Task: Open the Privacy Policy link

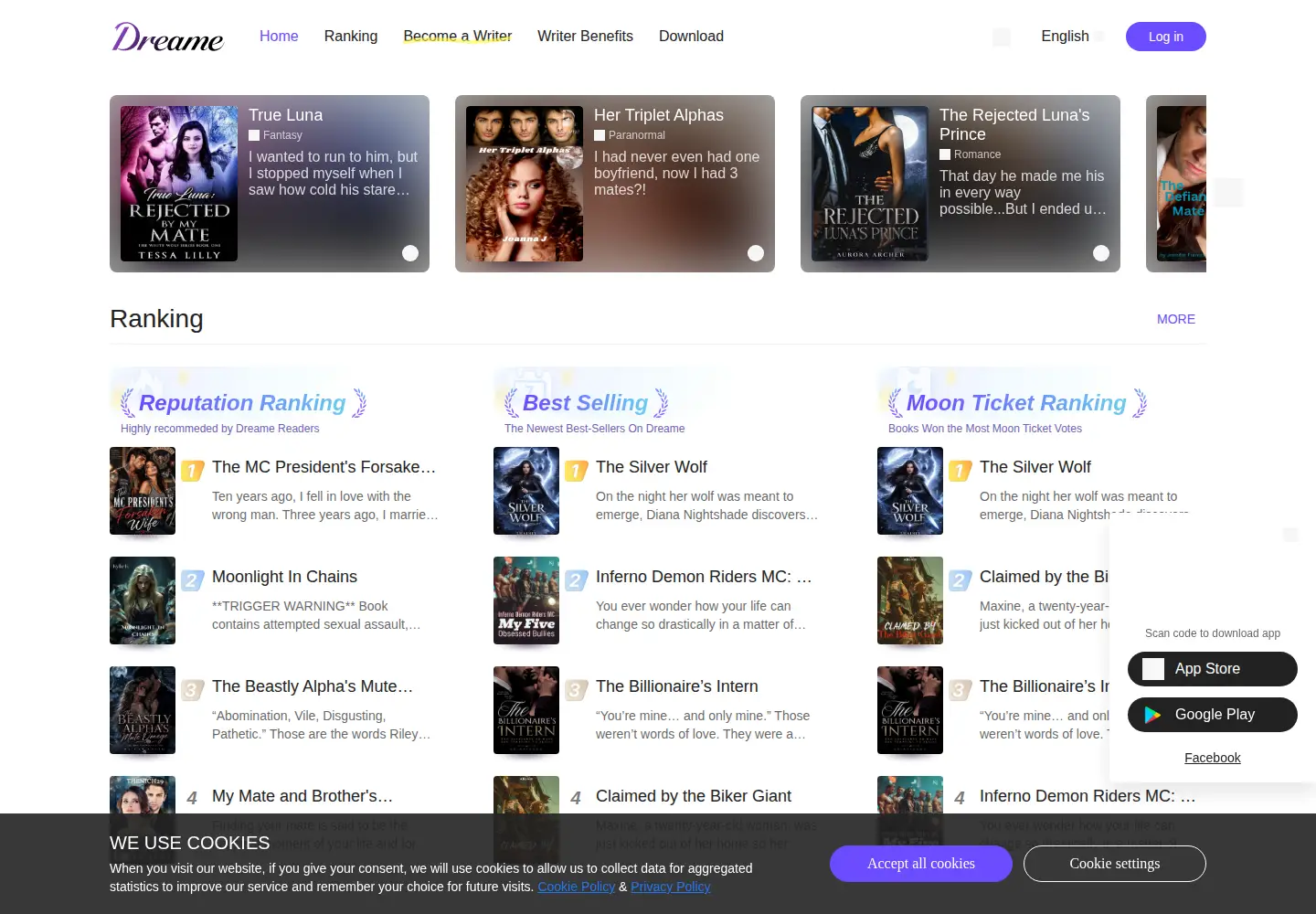Action: click(671, 887)
